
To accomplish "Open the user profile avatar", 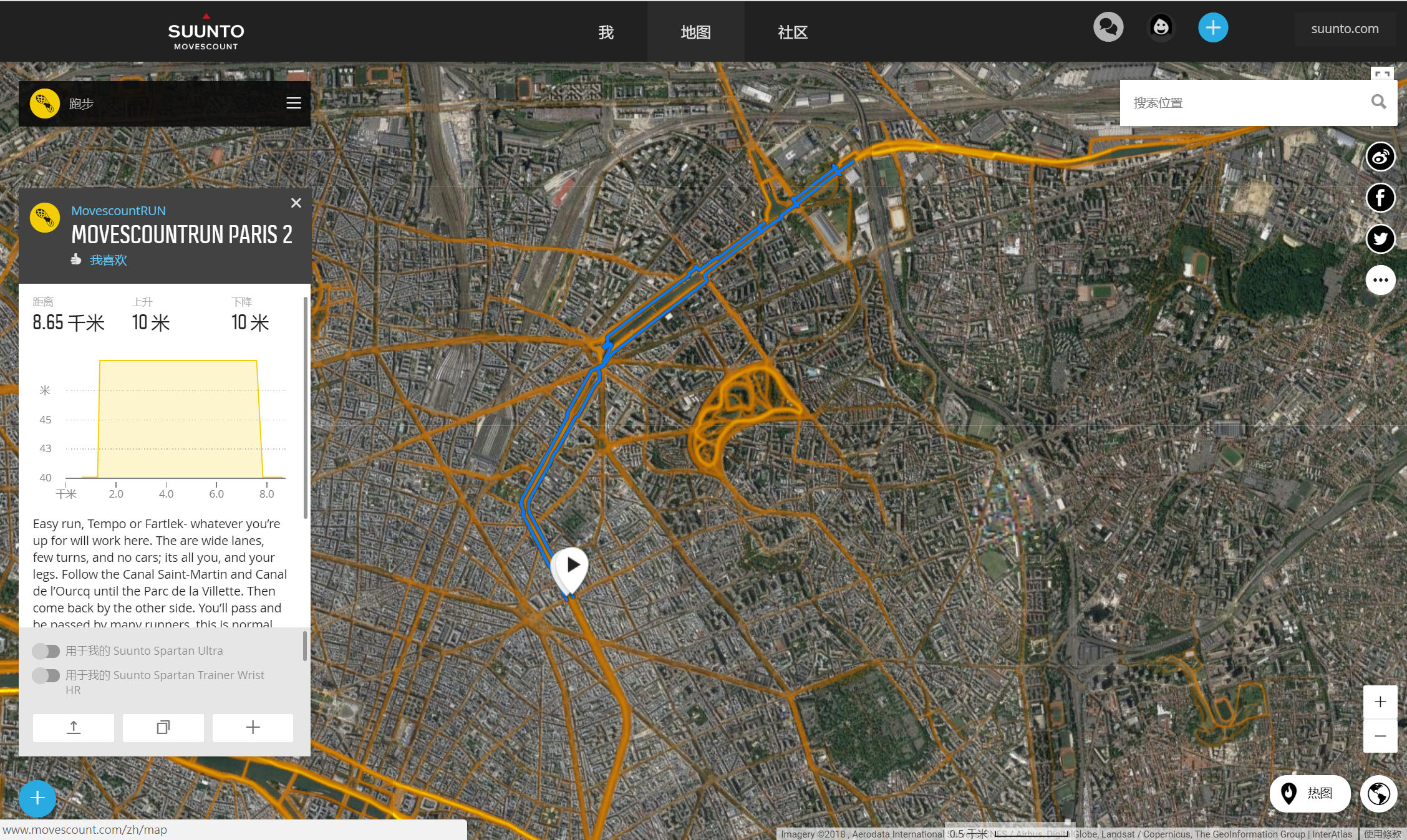I will (x=1161, y=27).
